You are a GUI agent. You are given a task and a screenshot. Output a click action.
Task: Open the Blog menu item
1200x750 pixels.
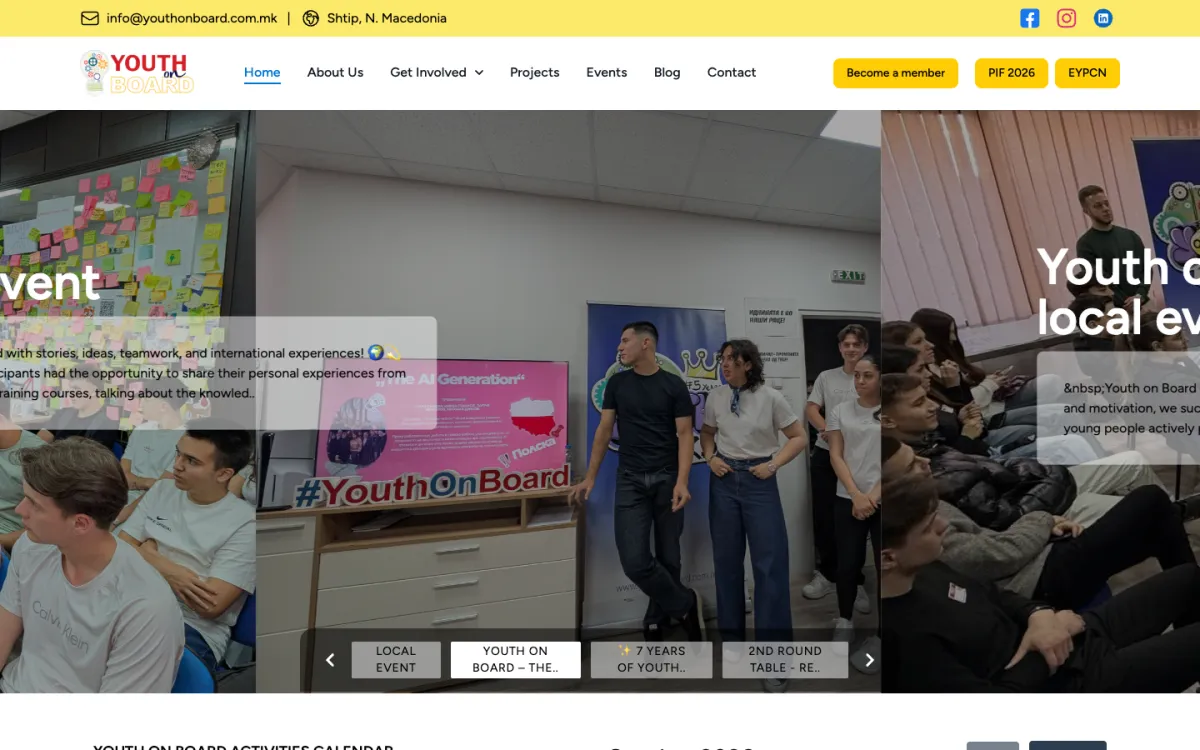click(667, 72)
